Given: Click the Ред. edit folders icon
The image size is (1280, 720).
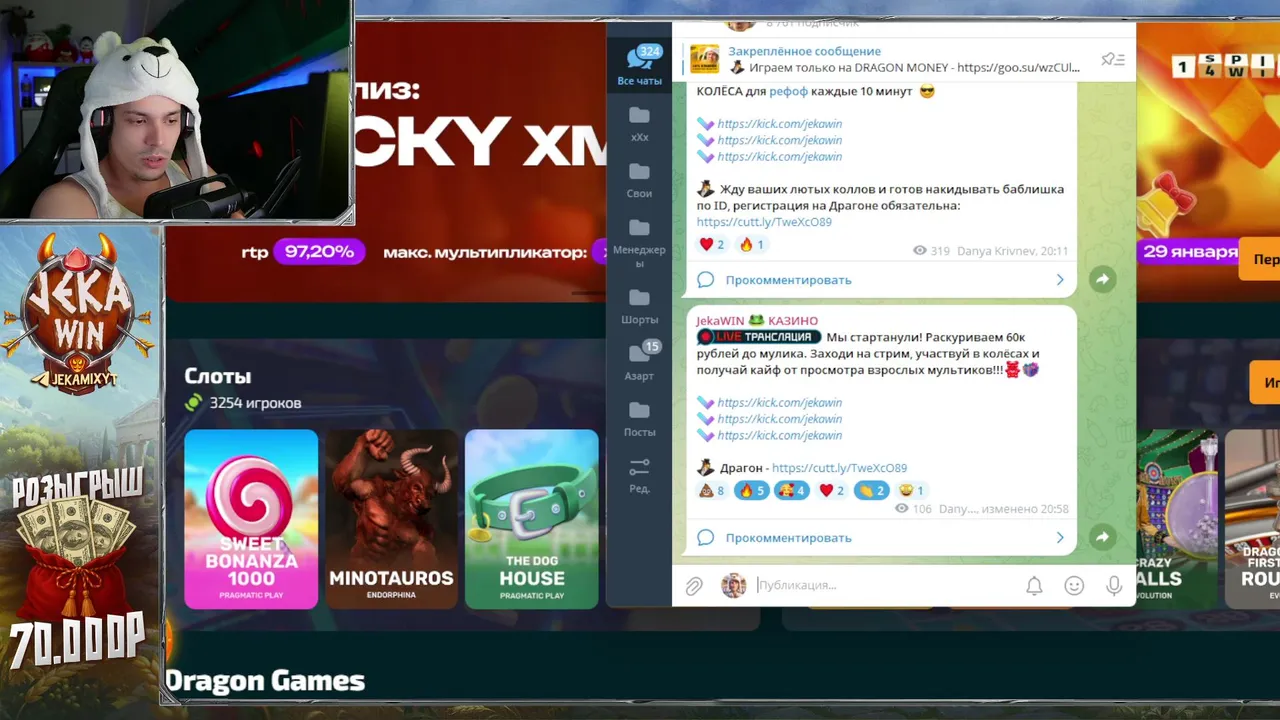Looking at the screenshot, I should coord(639,475).
